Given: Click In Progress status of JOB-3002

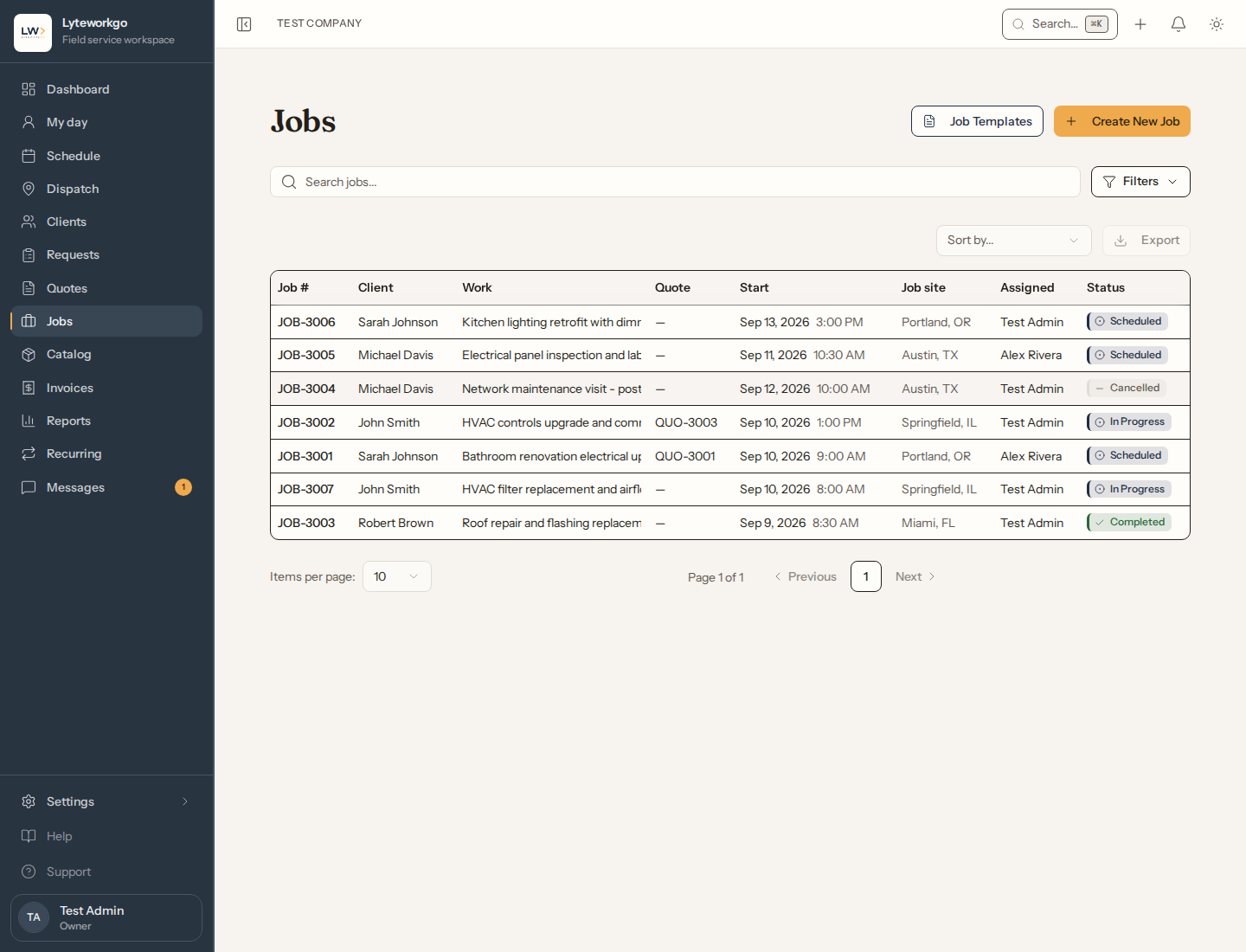Looking at the screenshot, I should point(1129,422).
